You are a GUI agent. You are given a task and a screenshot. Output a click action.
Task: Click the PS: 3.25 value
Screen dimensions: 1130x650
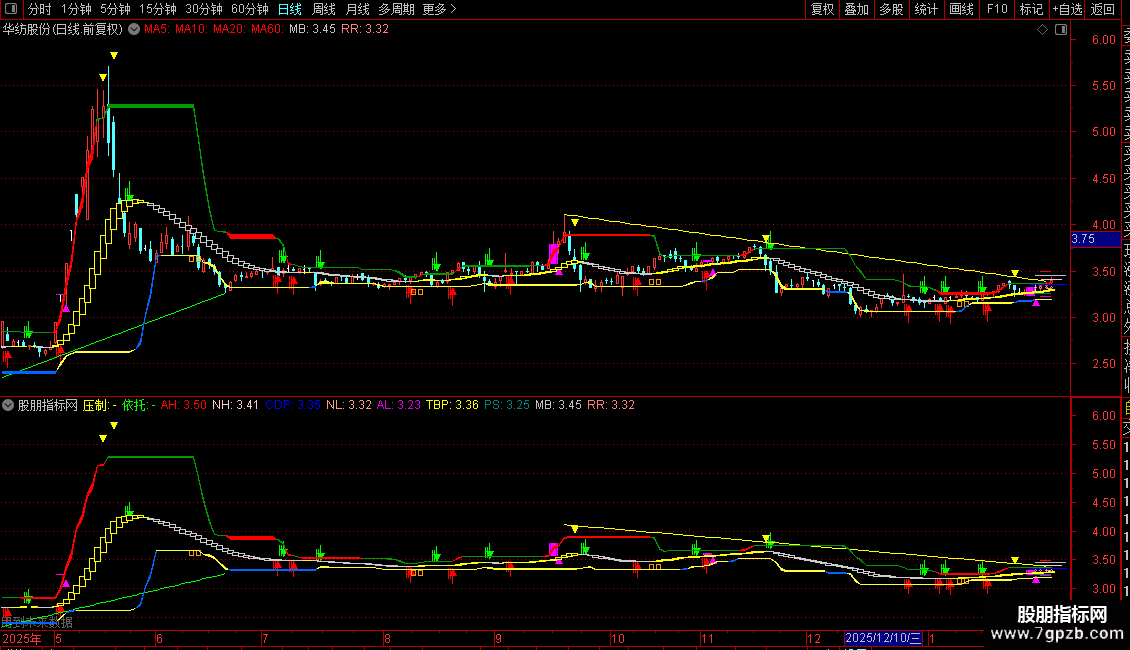tap(507, 405)
